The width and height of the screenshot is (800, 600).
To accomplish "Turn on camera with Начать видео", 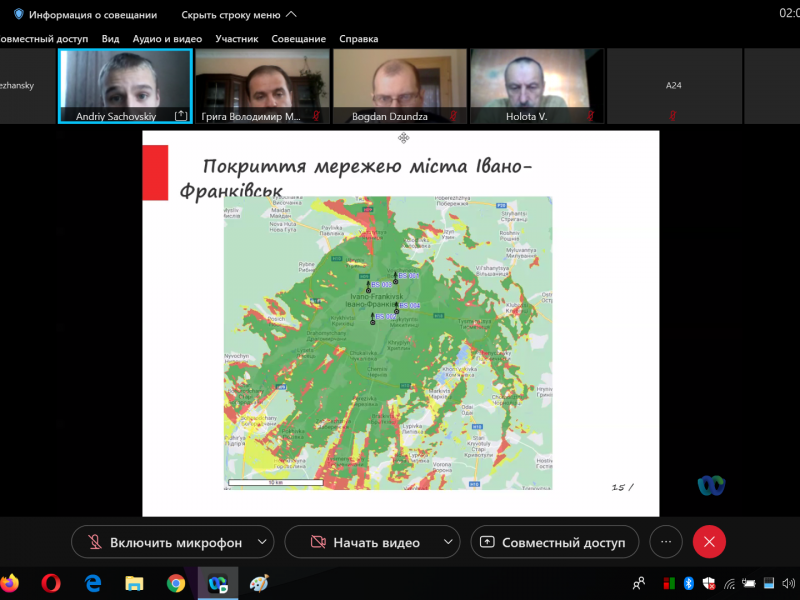I will tap(363, 542).
